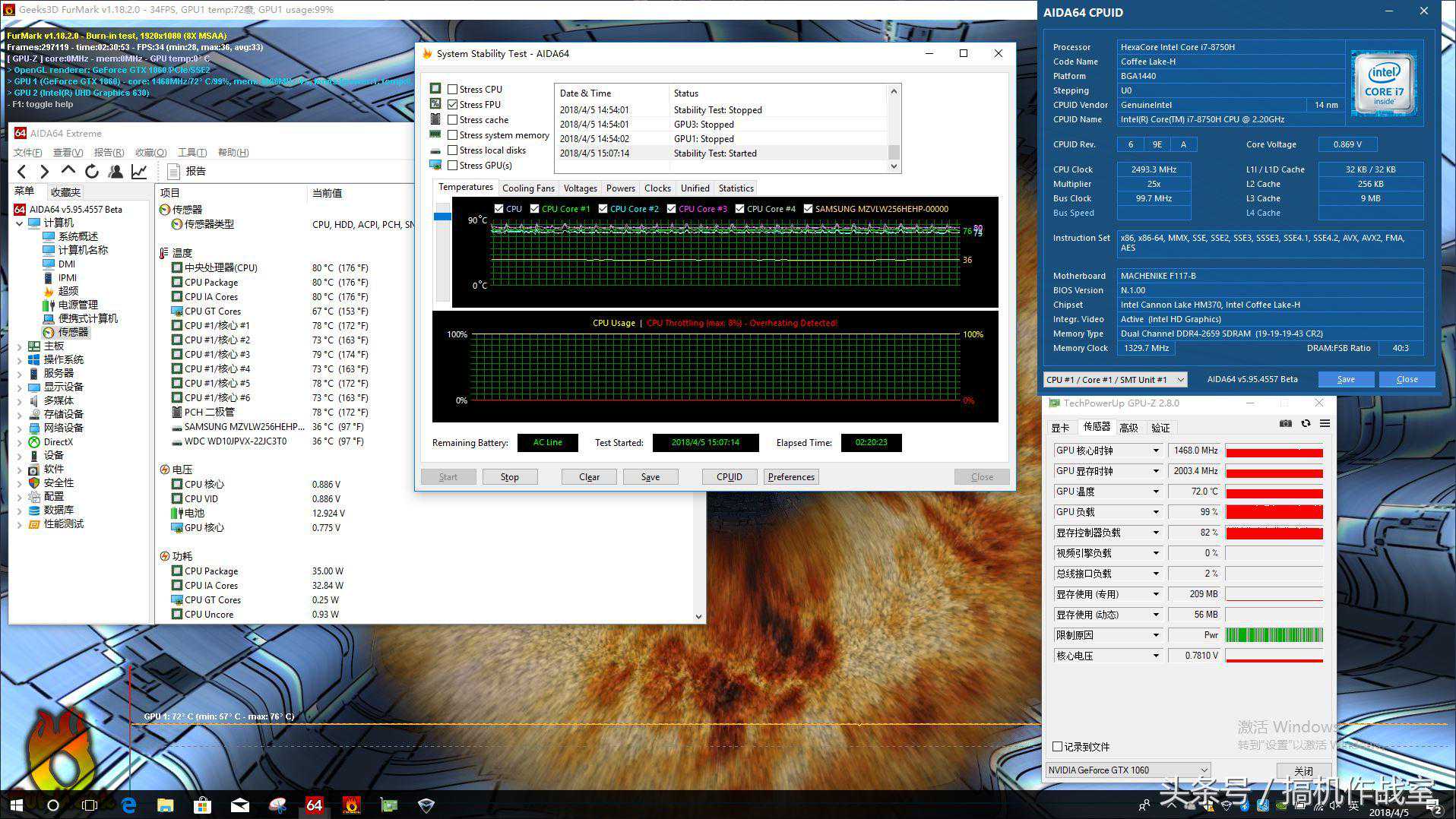Image resolution: width=1456 pixels, height=819 pixels.
Task: Uncheck the Stress FPU checkbox
Action: click(453, 104)
